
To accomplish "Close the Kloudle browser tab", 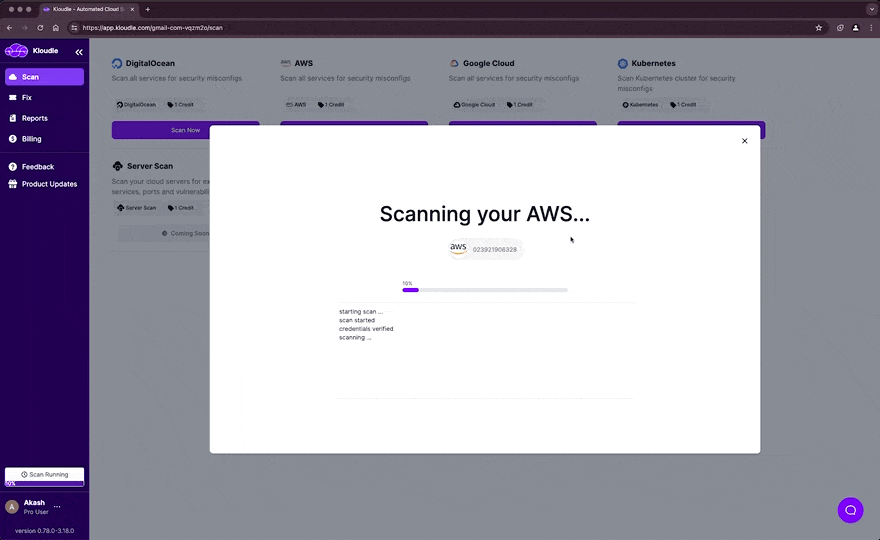I will pyautogui.click(x=132, y=9).
